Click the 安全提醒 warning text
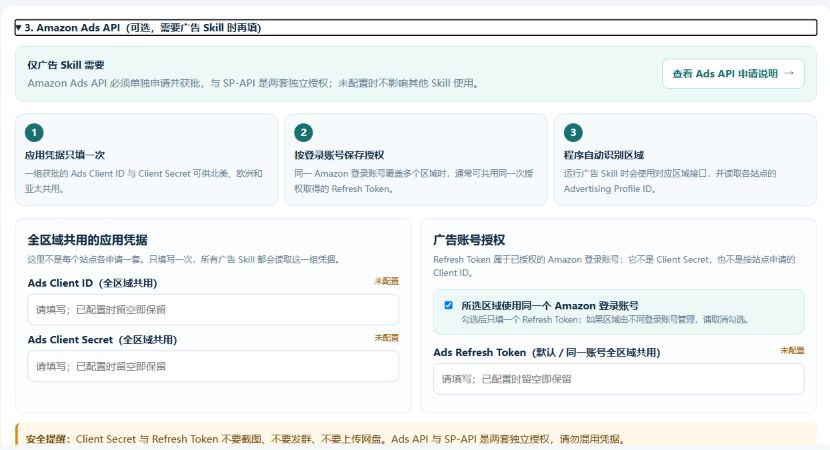This screenshot has height=450, width=830. [x=325, y=439]
